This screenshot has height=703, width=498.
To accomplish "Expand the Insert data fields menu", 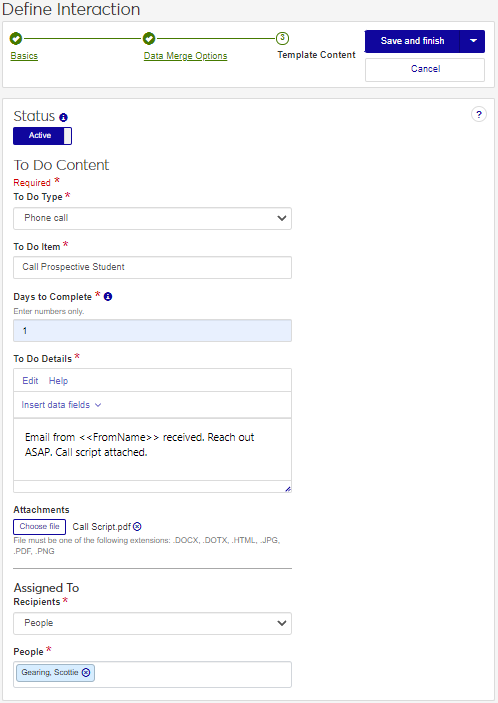I will [61, 405].
